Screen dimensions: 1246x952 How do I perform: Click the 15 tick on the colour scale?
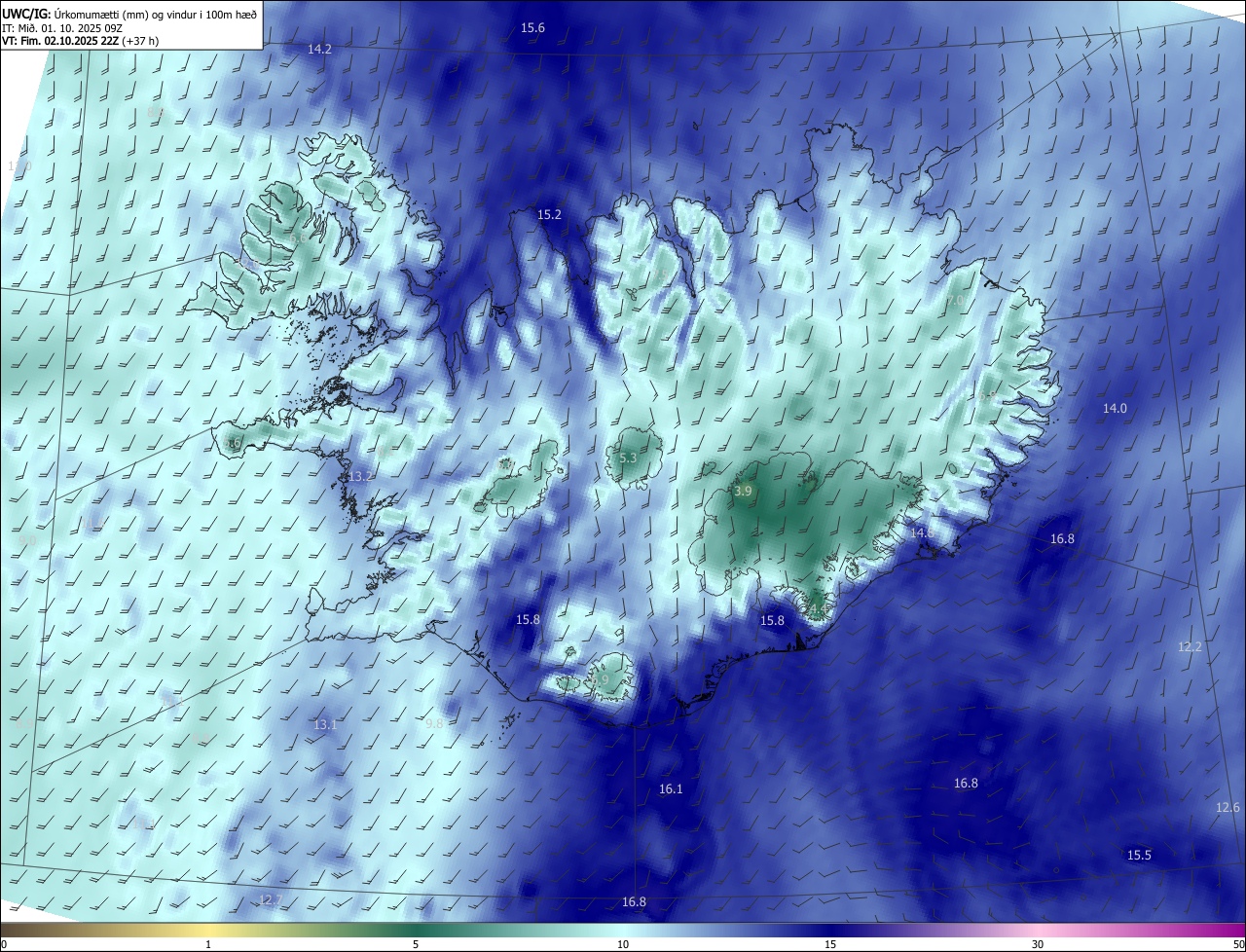click(830, 944)
